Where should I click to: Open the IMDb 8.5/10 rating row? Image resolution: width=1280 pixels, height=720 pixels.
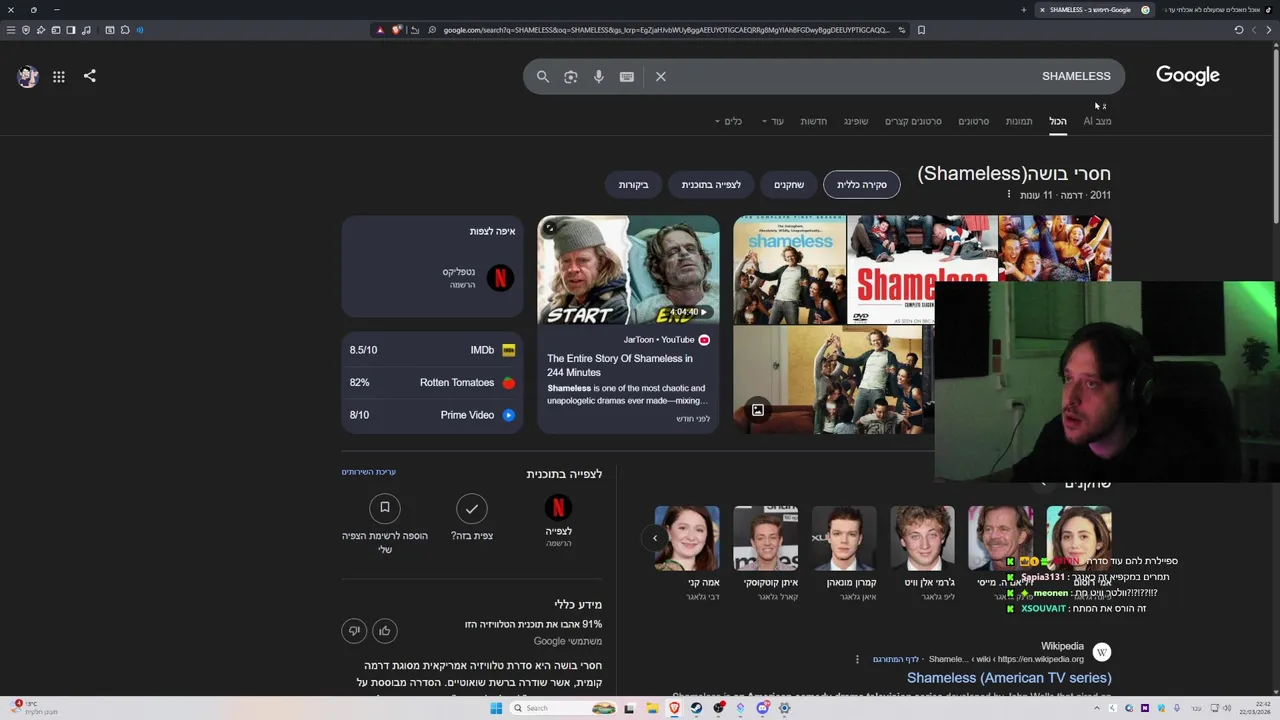[x=432, y=350]
